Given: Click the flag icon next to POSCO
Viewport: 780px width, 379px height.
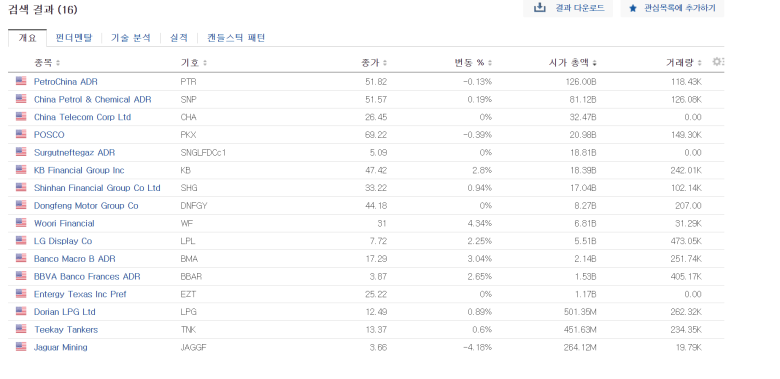Looking at the screenshot, I should point(21,134).
